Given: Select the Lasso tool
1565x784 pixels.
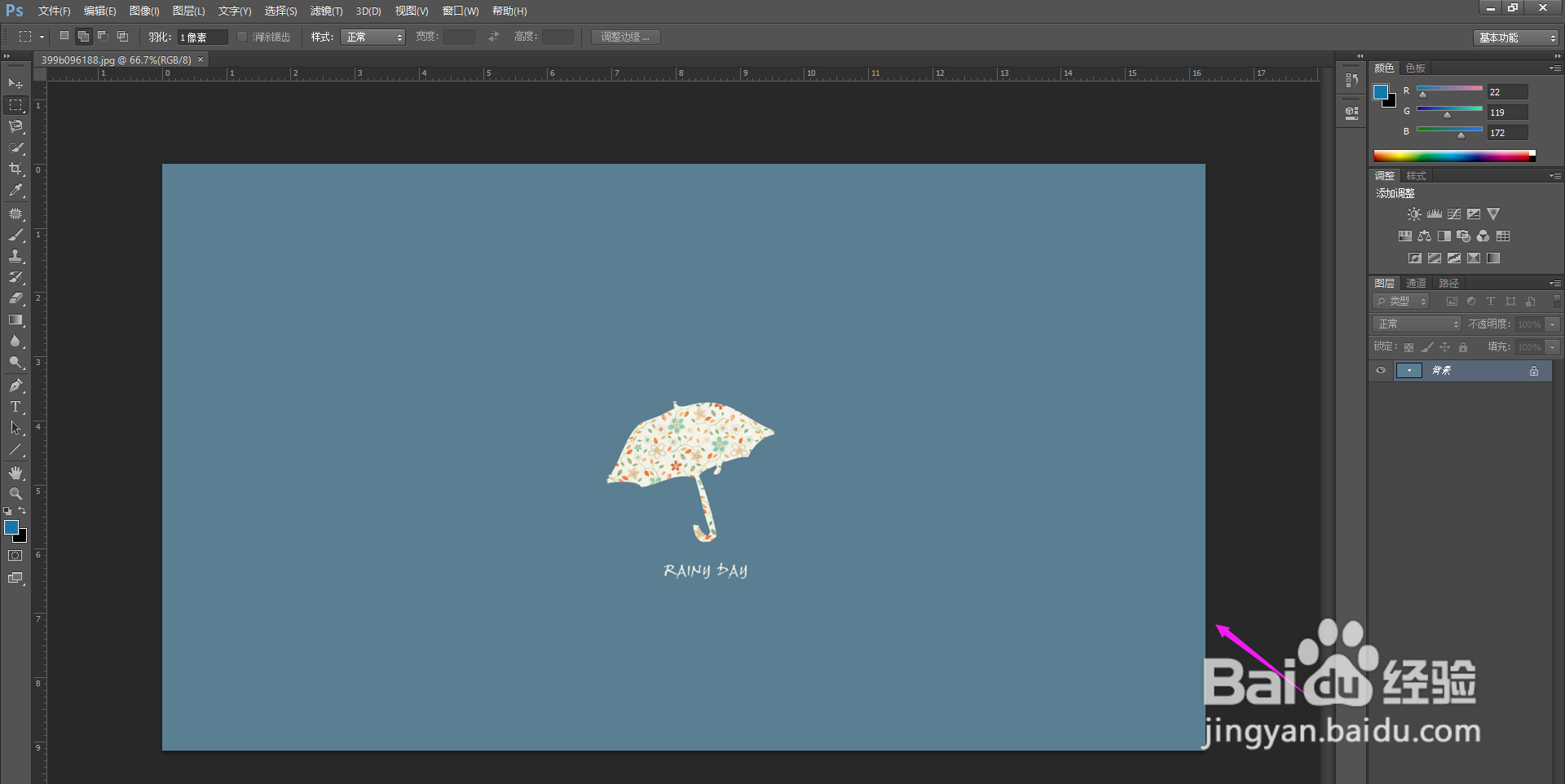Looking at the screenshot, I should pos(15,126).
